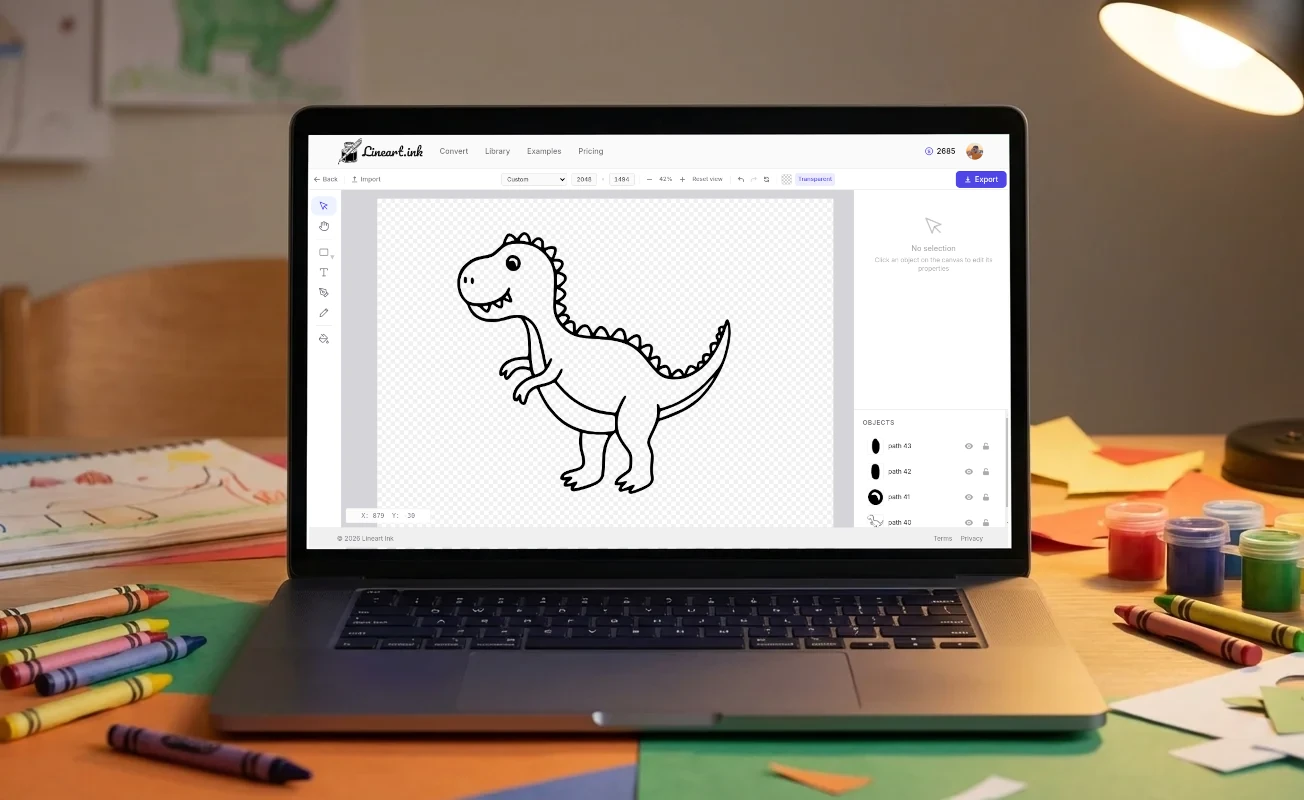Click the canvas height field 1484
Viewport: 1304px width, 800px height.
pyautogui.click(x=622, y=179)
